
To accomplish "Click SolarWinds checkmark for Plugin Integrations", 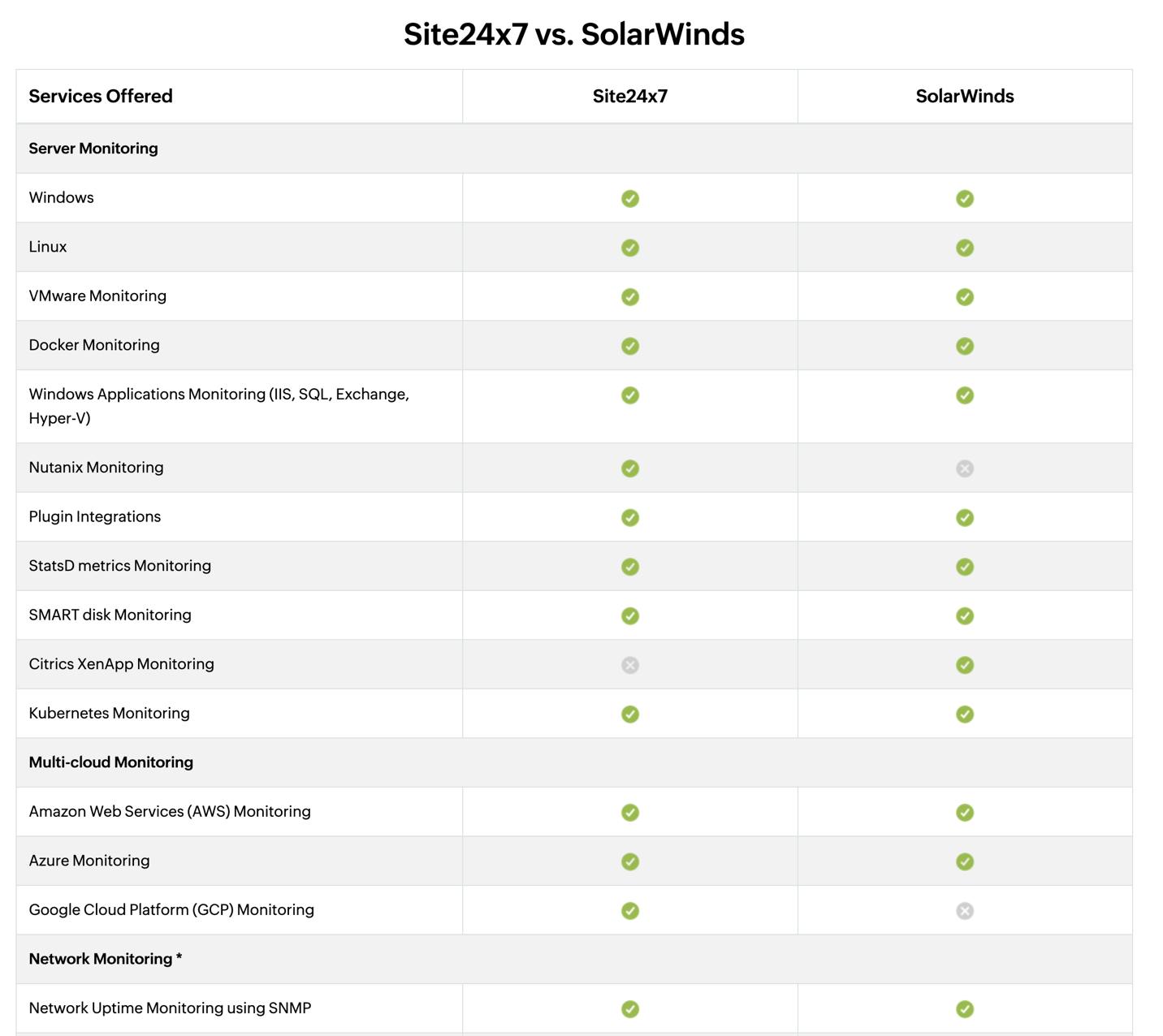I will 965,518.
